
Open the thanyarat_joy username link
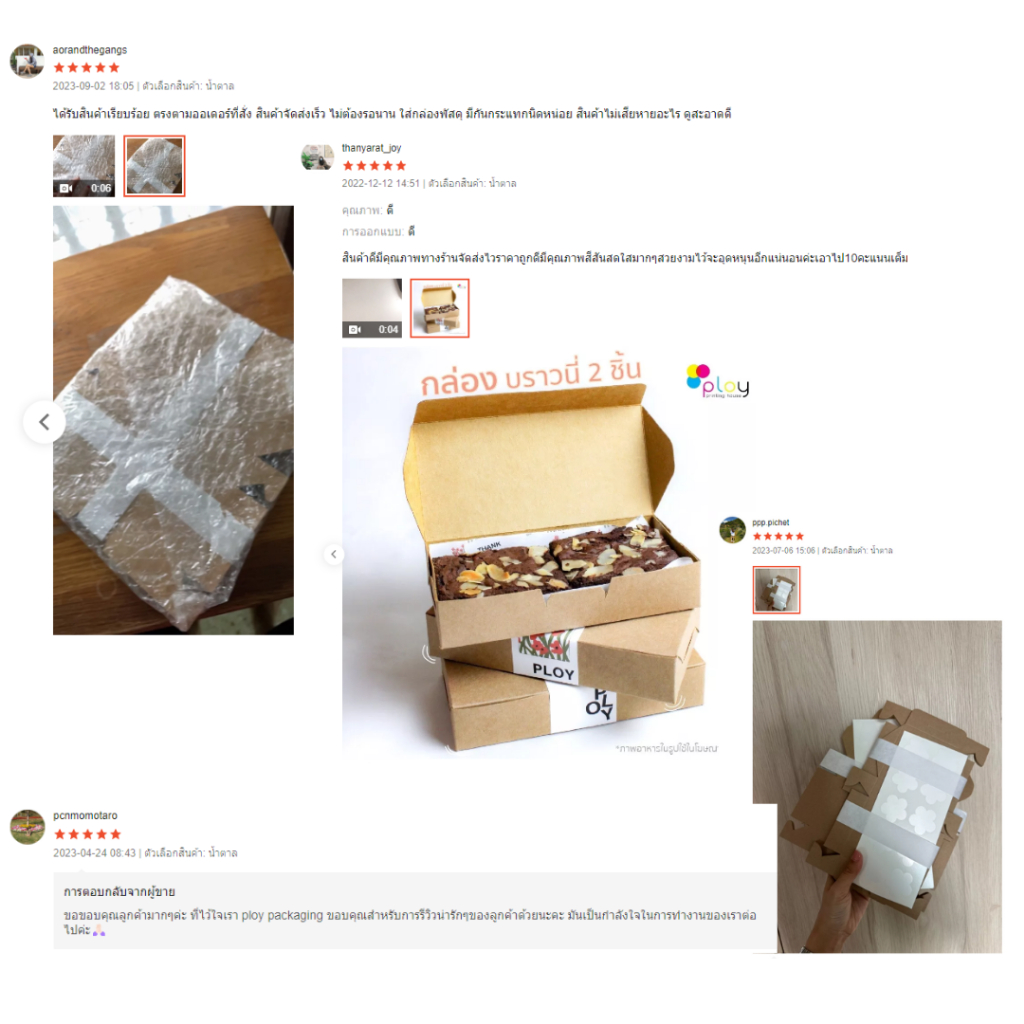(372, 148)
